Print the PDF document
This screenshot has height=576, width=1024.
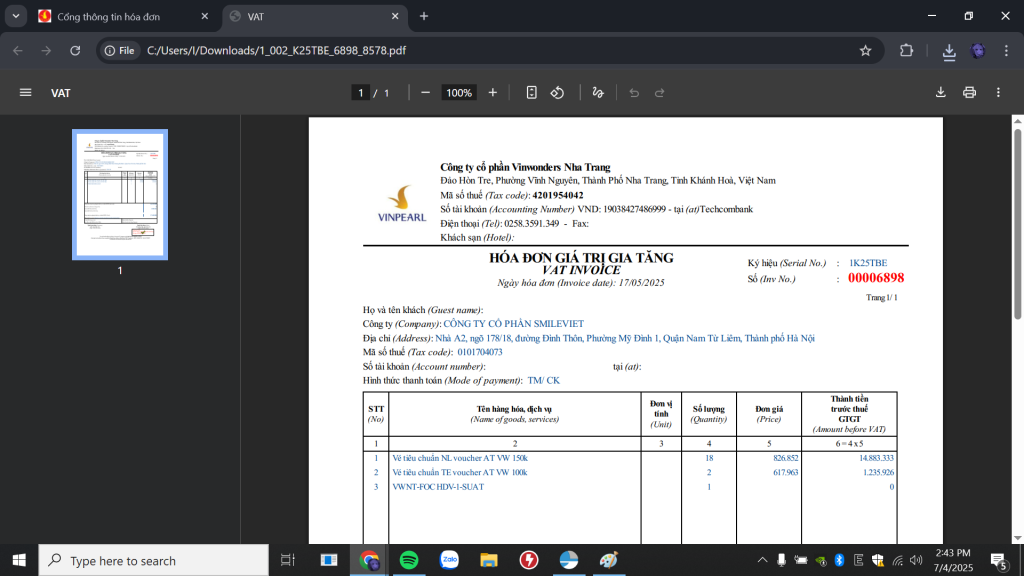pos(969,93)
